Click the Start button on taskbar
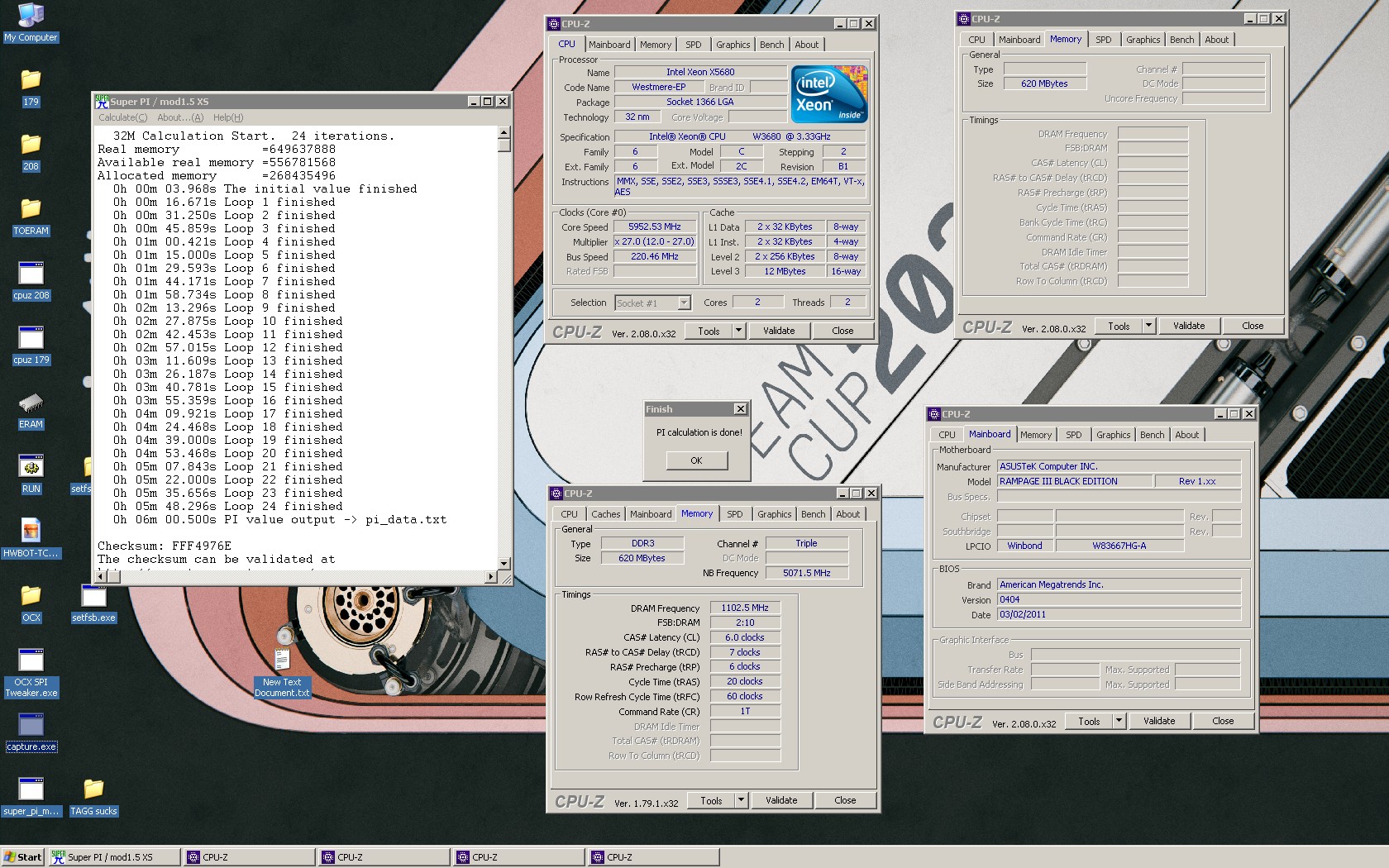The image size is (1389, 868). 23,857
